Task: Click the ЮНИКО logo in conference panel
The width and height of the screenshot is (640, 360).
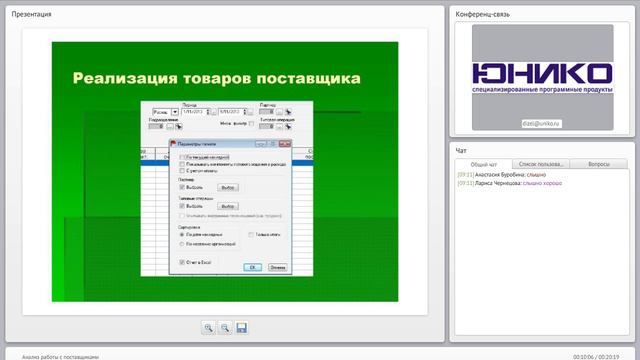Action: coord(542,78)
